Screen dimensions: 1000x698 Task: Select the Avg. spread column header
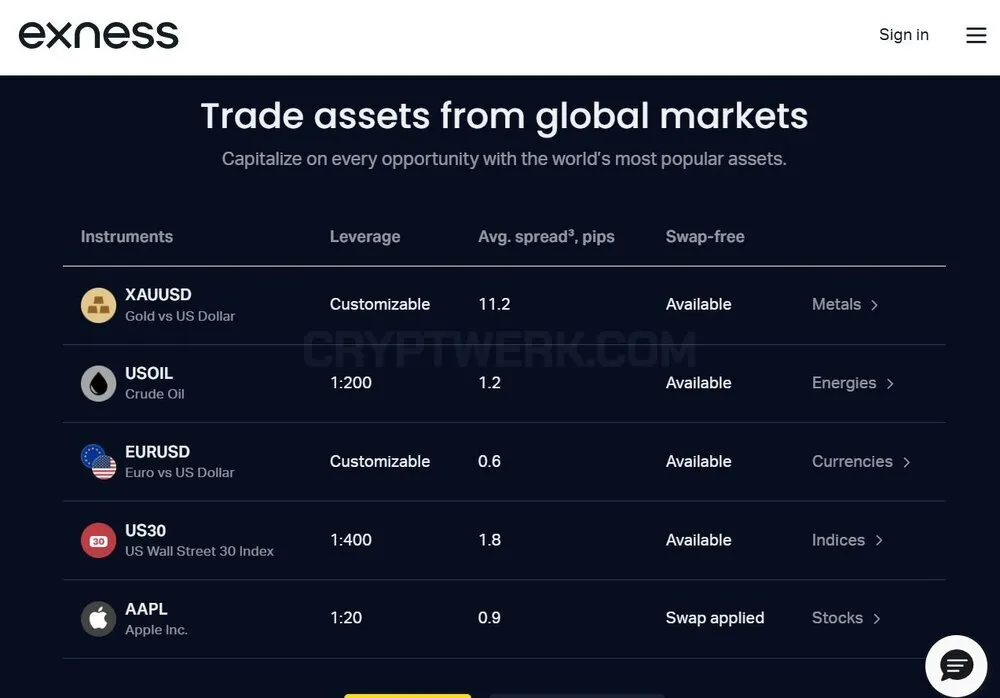tap(547, 237)
